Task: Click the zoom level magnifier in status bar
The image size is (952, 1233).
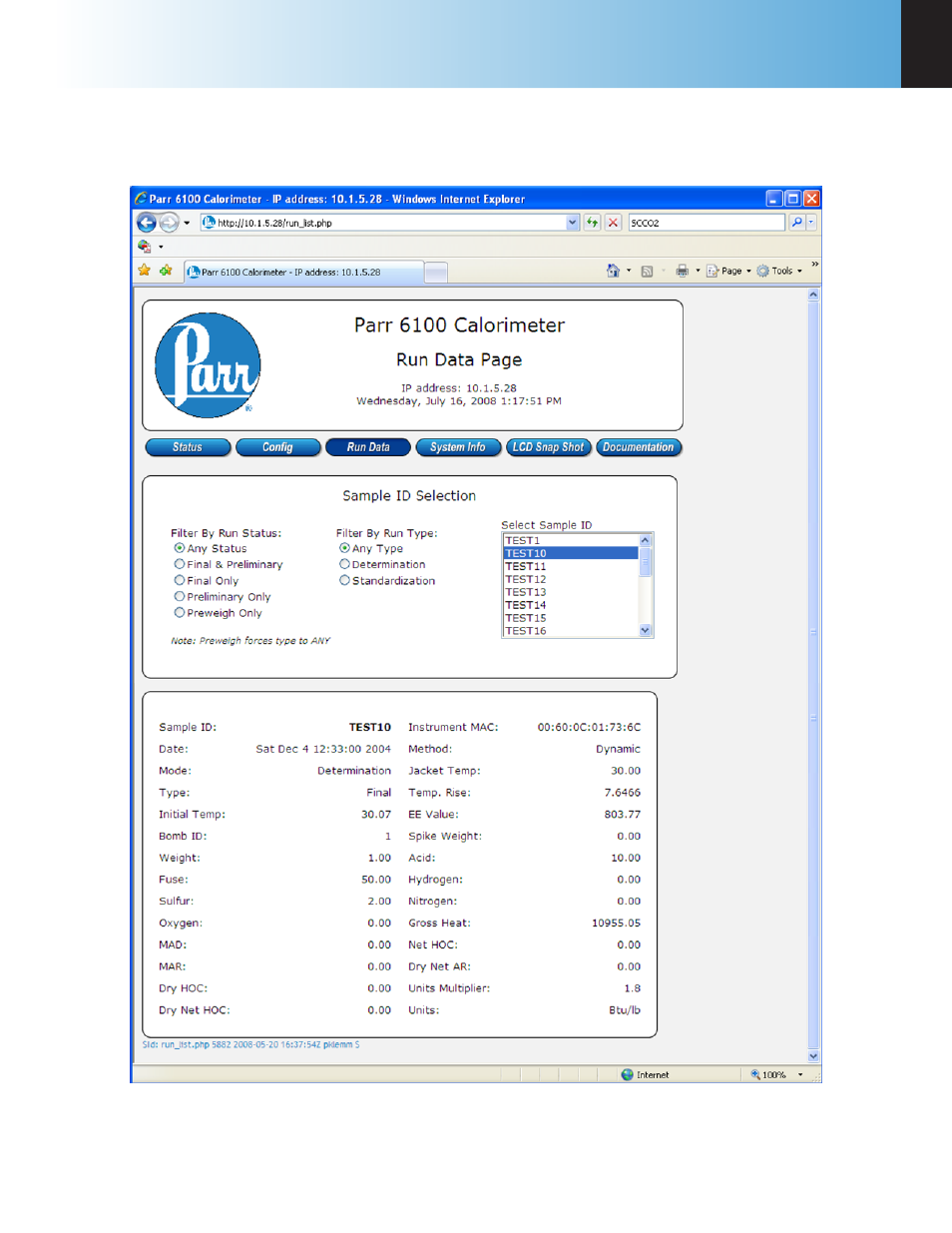Action: pyautogui.click(x=755, y=1074)
